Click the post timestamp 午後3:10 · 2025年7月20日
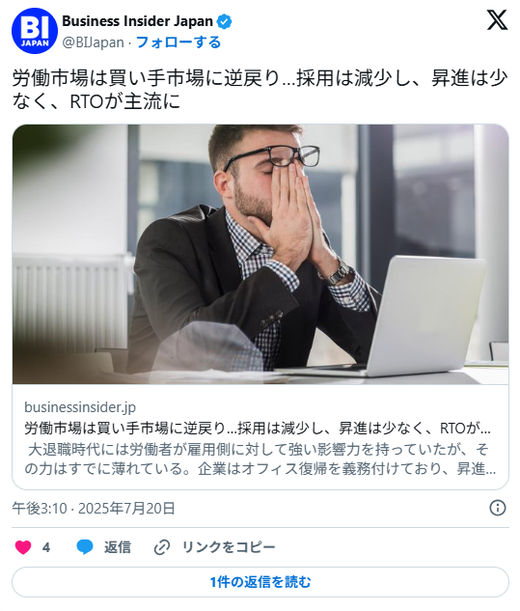Image resolution: width=520 pixels, height=611 pixels. point(94,509)
